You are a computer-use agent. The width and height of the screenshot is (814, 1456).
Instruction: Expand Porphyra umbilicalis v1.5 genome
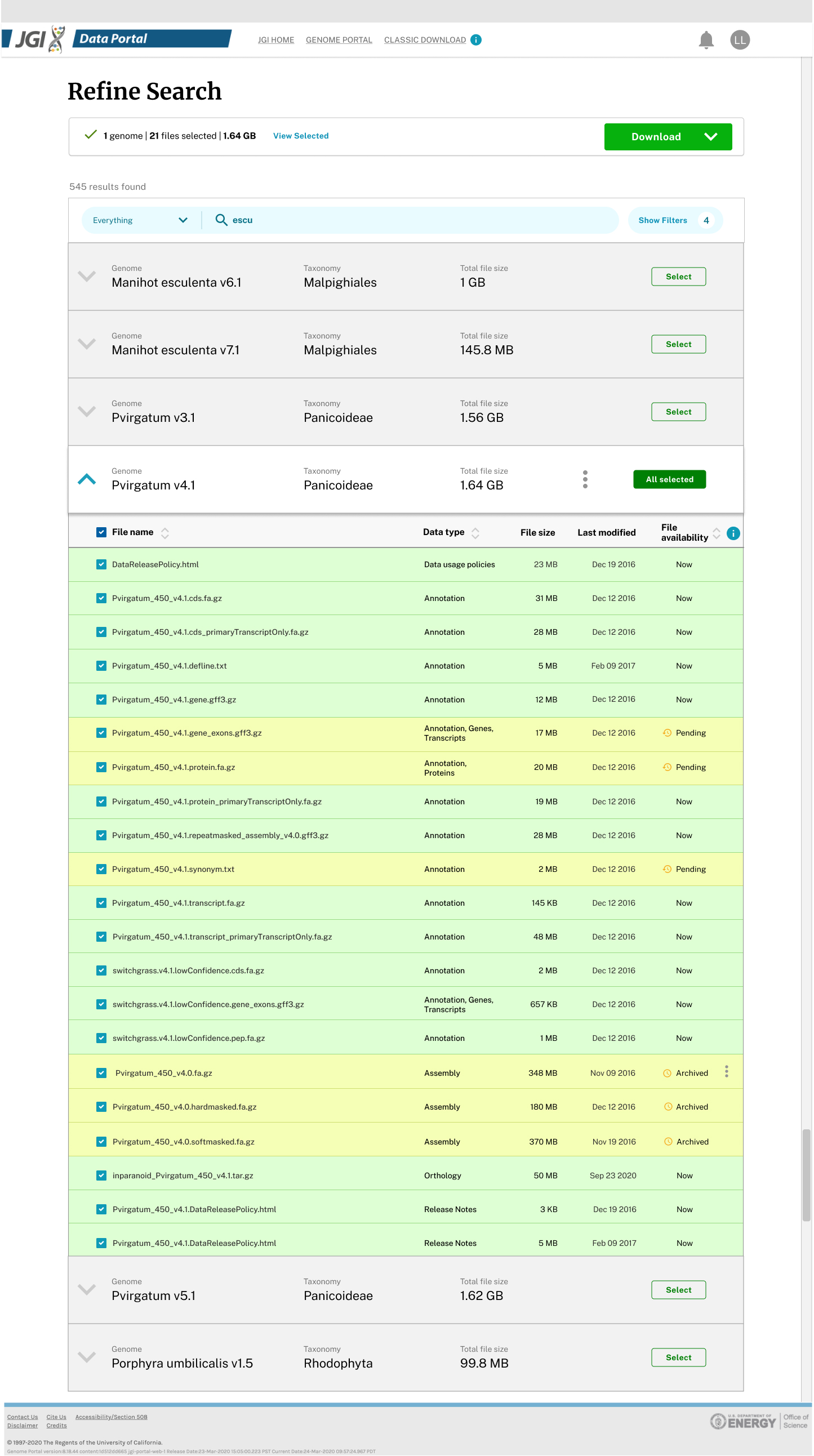(87, 1357)
